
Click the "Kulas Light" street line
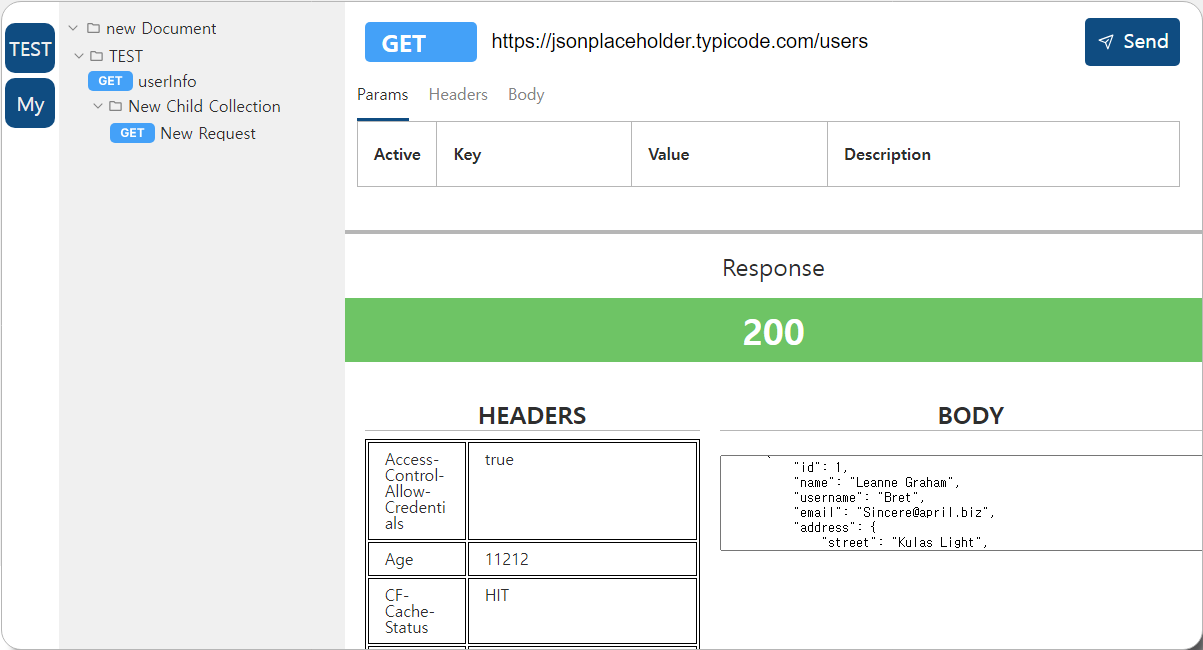[x=905, y=543]
